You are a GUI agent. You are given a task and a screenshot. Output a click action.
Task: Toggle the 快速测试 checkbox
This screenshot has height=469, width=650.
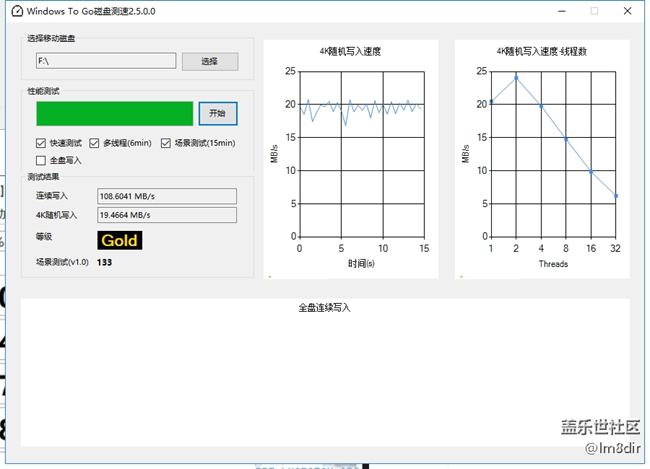pos(41,143)
